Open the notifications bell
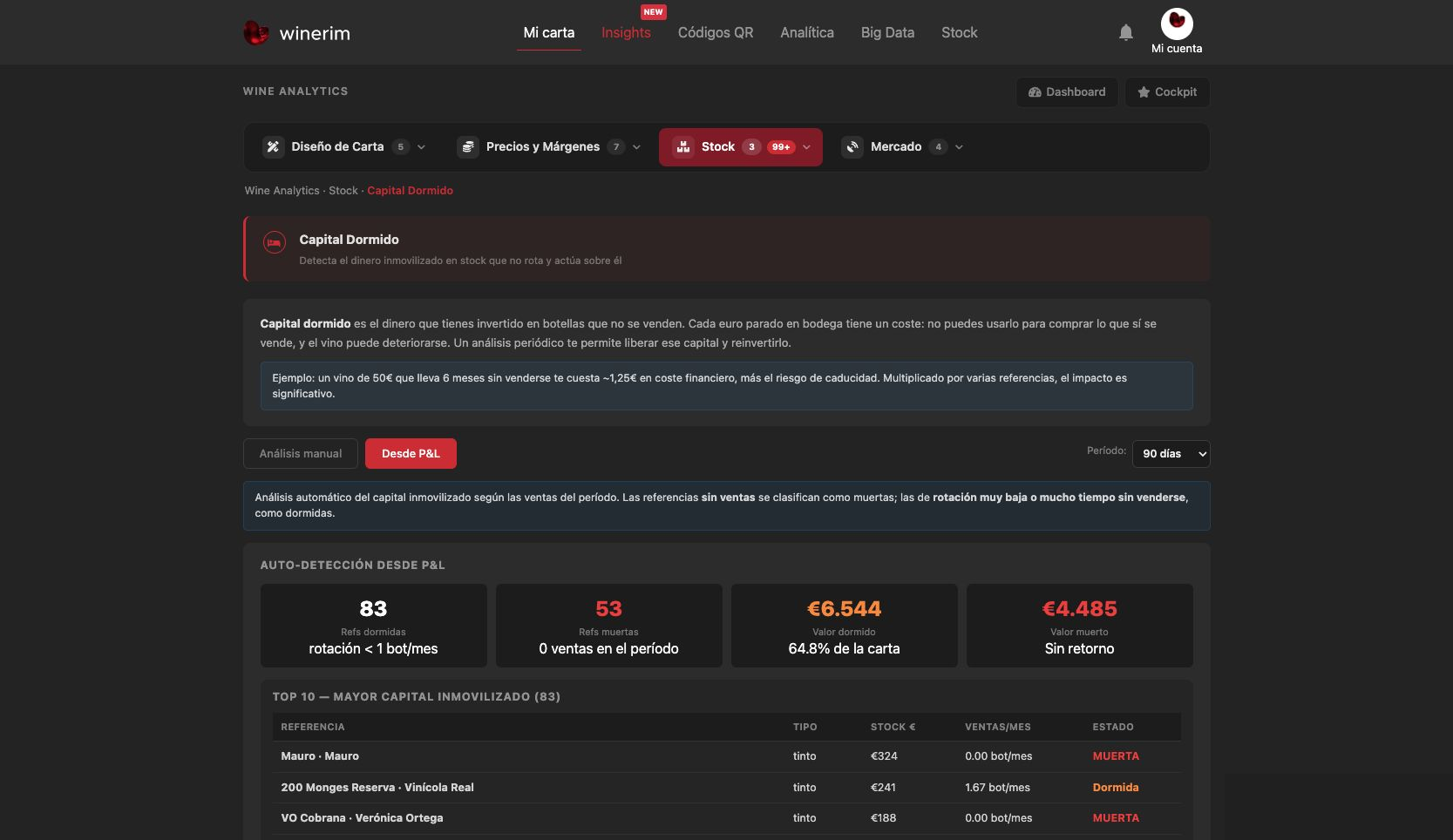Image resolution: width=1453 pixels, height=840 pixels. [1126, 32]
